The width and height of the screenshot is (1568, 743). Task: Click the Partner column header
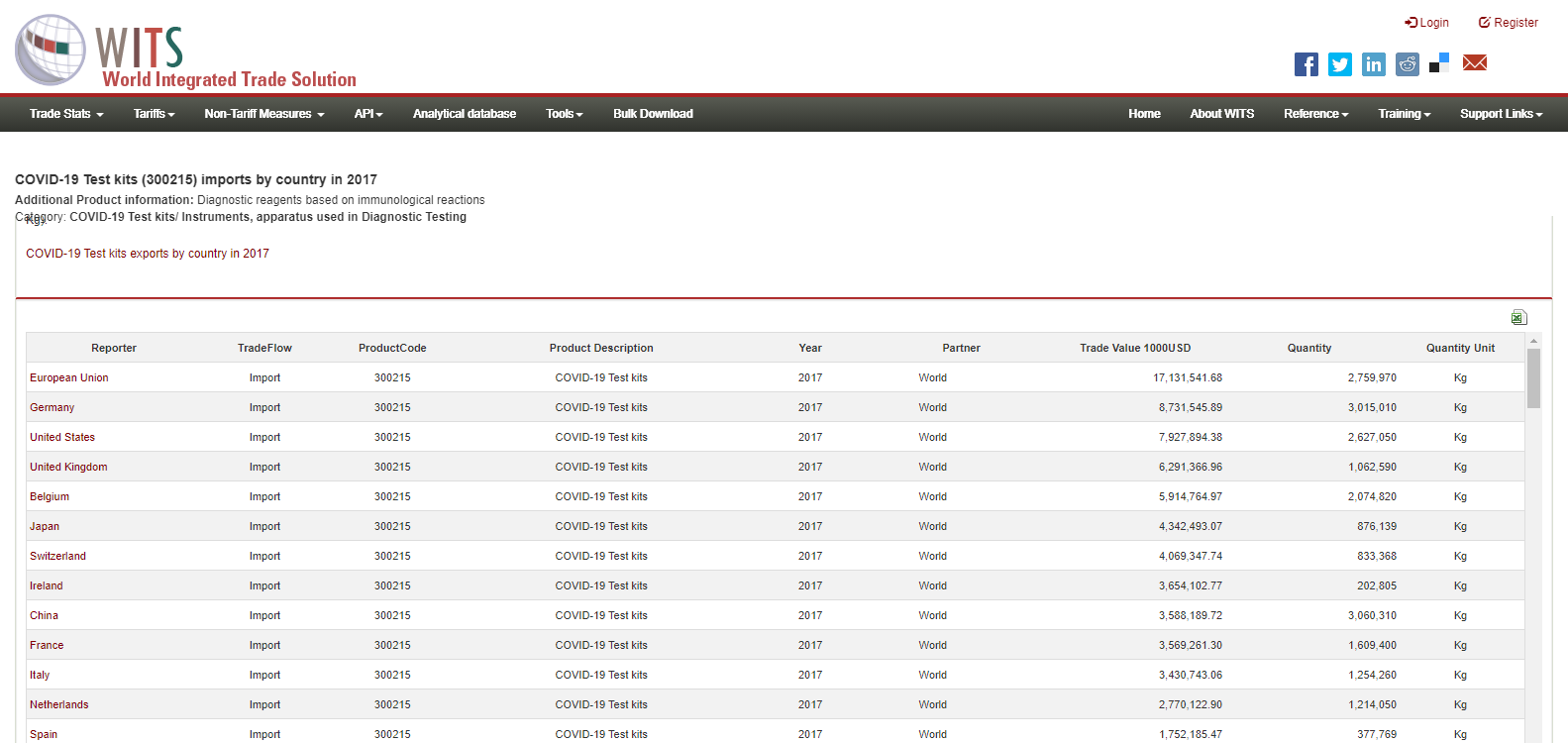[x=961, y=348]
